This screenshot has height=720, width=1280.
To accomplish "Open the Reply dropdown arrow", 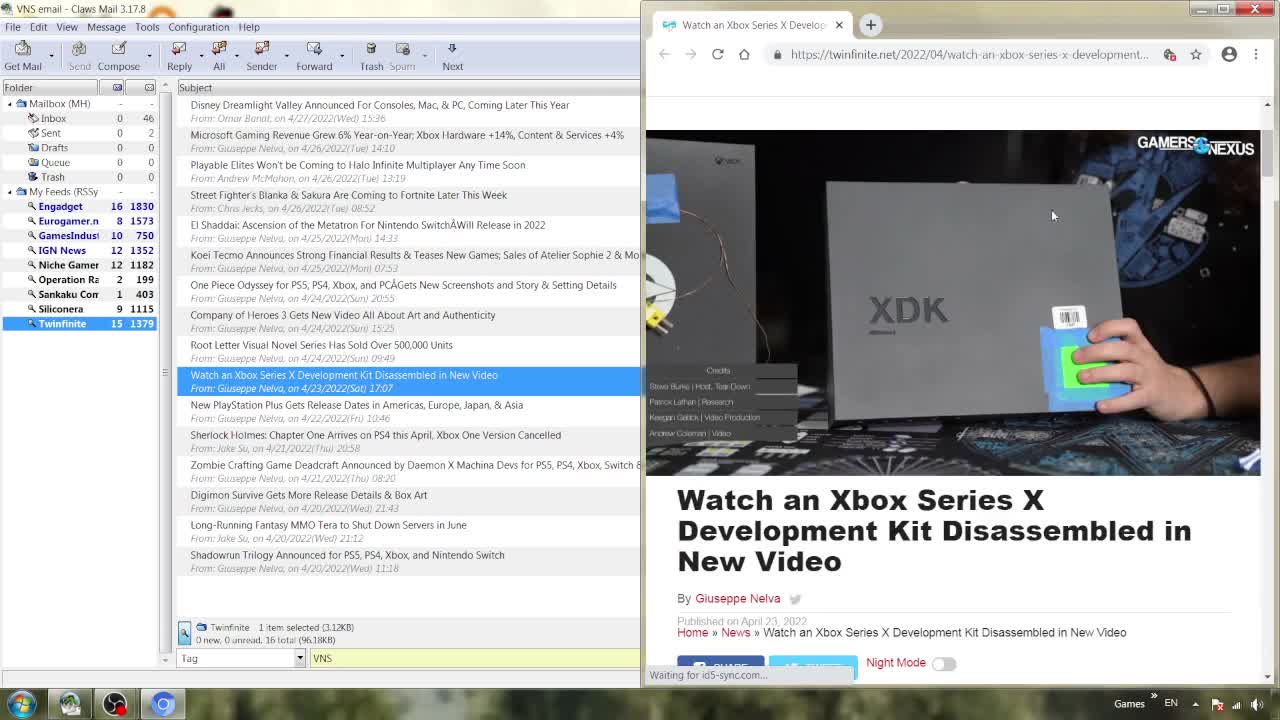I will pyautogui.click(x=201, y=56).
